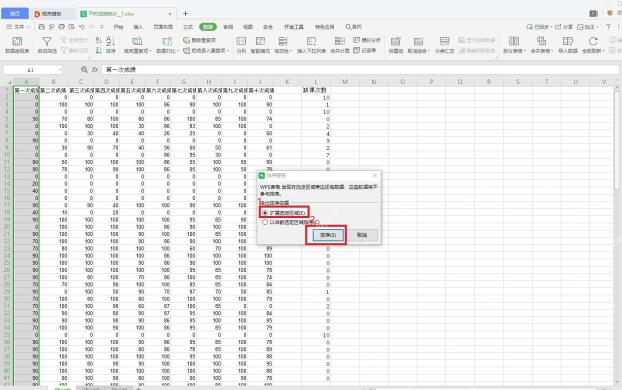Go to the blue Home (首页) tab
This screenshot has width=622, height=390.
[x=15, y=13]
